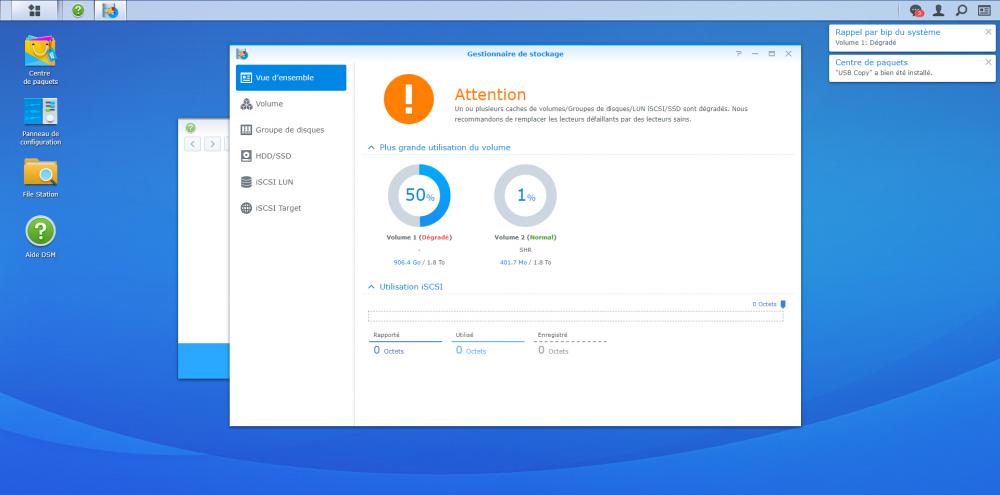The width and height of the screenshot is (1000, 495).
Task: Show the widgets panel icon
Action: point(984,11)
